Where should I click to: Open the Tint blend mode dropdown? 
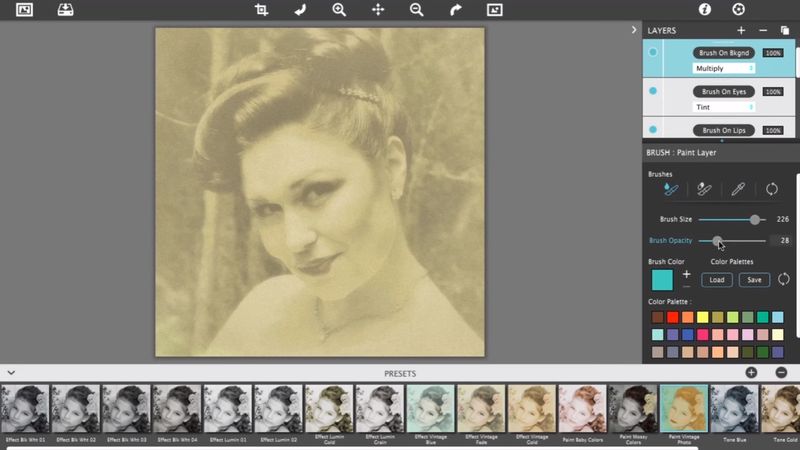pyautogui.click(x=724, y=107)
